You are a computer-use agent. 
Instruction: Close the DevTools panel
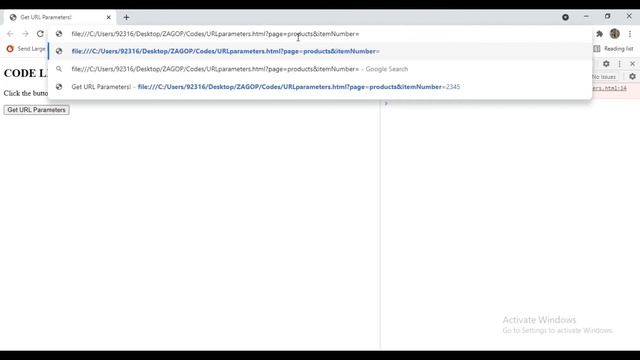tap(632, 64)
